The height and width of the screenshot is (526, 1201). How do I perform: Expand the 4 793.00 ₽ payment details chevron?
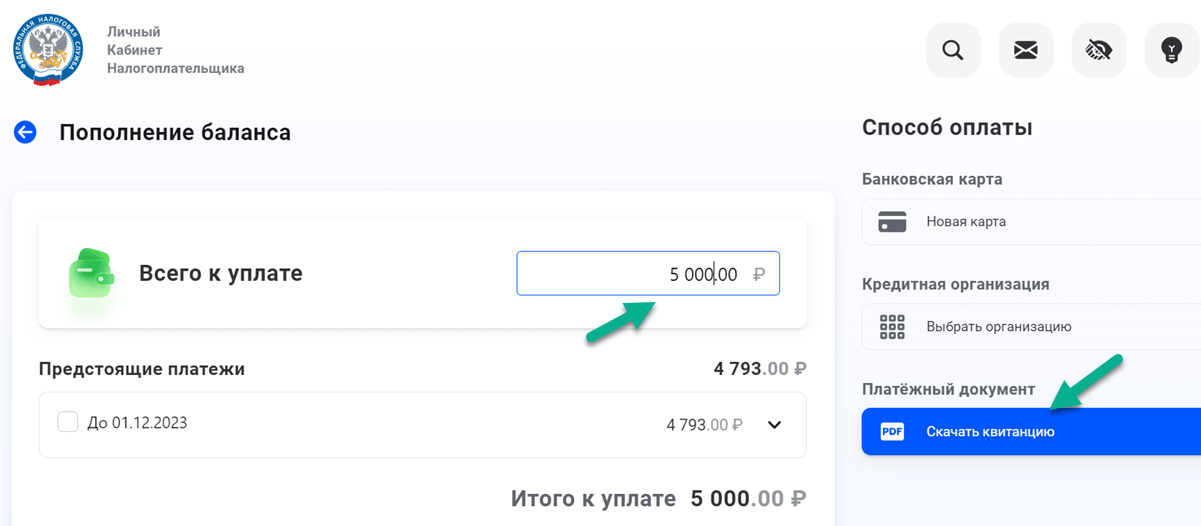pyautogui.click(x=774, y=425)
